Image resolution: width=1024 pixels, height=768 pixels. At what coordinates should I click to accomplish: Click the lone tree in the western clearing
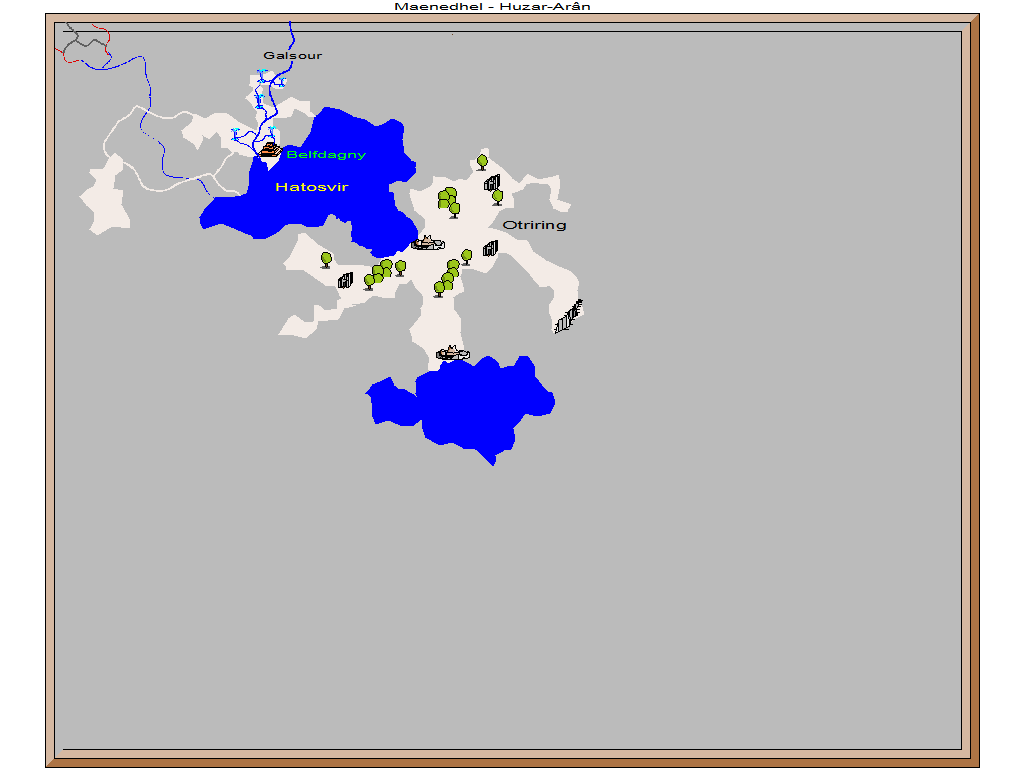coord(326,260)
